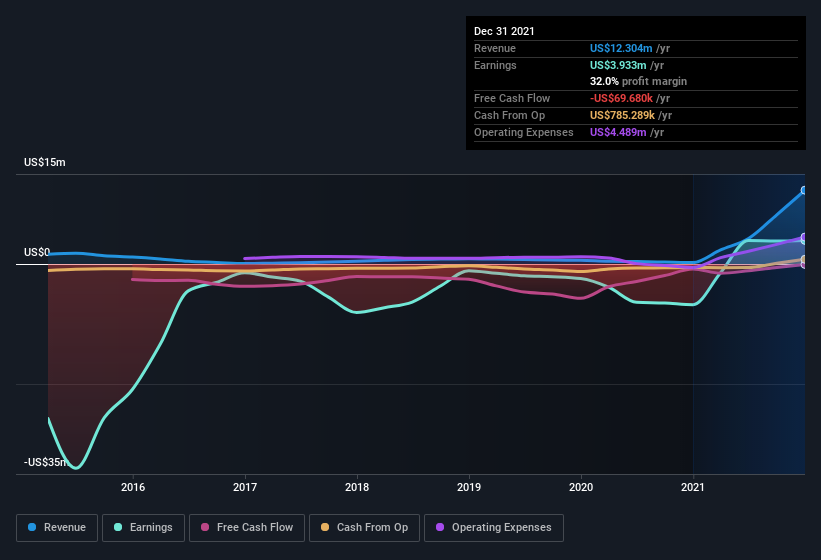Select the 2016 label on the time axis
821x560 pixels.
pos(133,487)
